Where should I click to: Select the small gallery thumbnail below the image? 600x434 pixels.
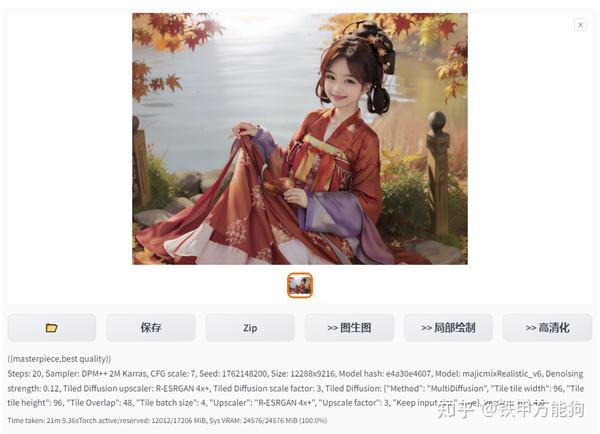pyautogui.click(x=300, y=285)
